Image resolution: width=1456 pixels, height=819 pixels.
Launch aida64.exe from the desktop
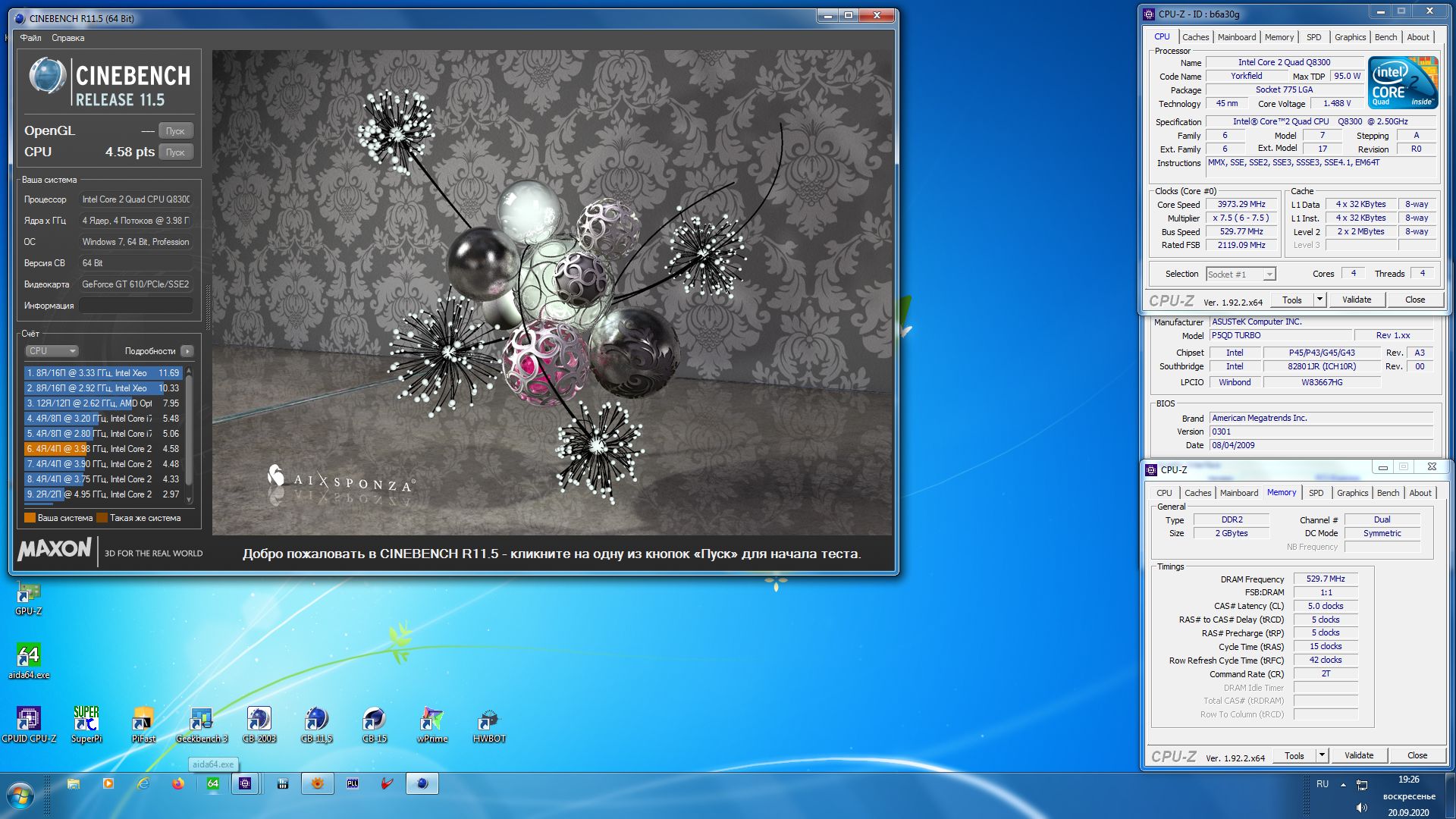tap(29, 661)
